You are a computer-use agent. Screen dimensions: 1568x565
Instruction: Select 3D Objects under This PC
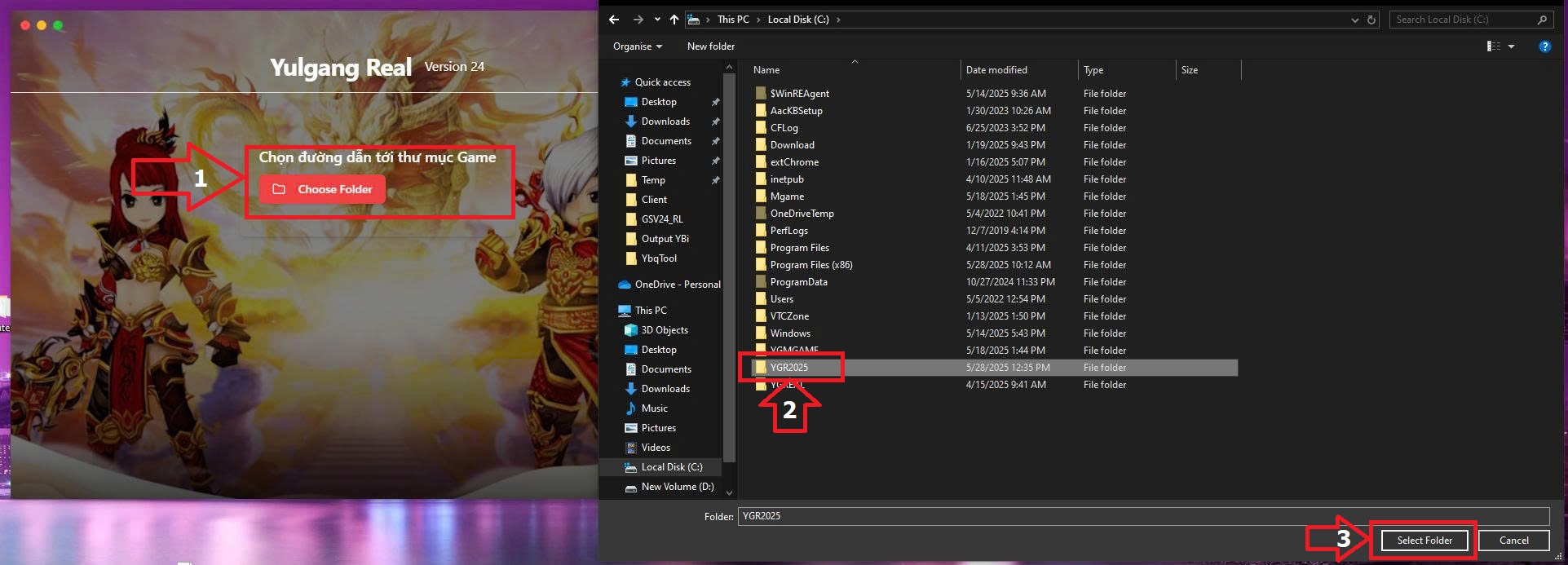[665, 330]
